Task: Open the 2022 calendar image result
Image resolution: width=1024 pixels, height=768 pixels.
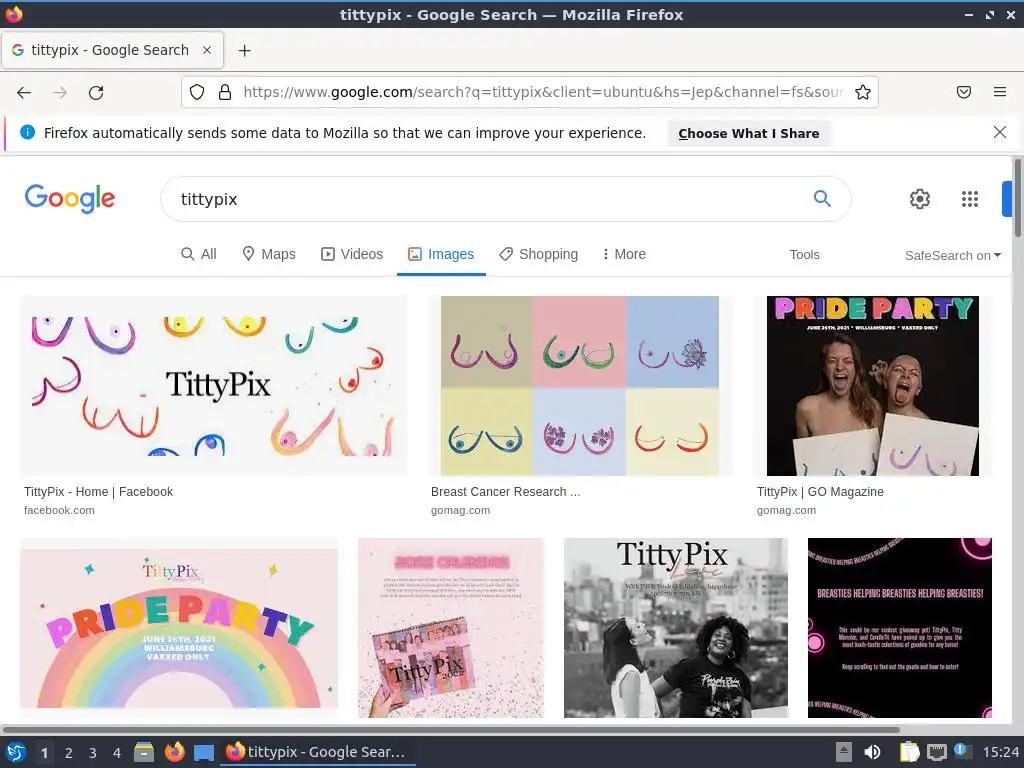Action: pyautogui.click(x=451, y=628)
